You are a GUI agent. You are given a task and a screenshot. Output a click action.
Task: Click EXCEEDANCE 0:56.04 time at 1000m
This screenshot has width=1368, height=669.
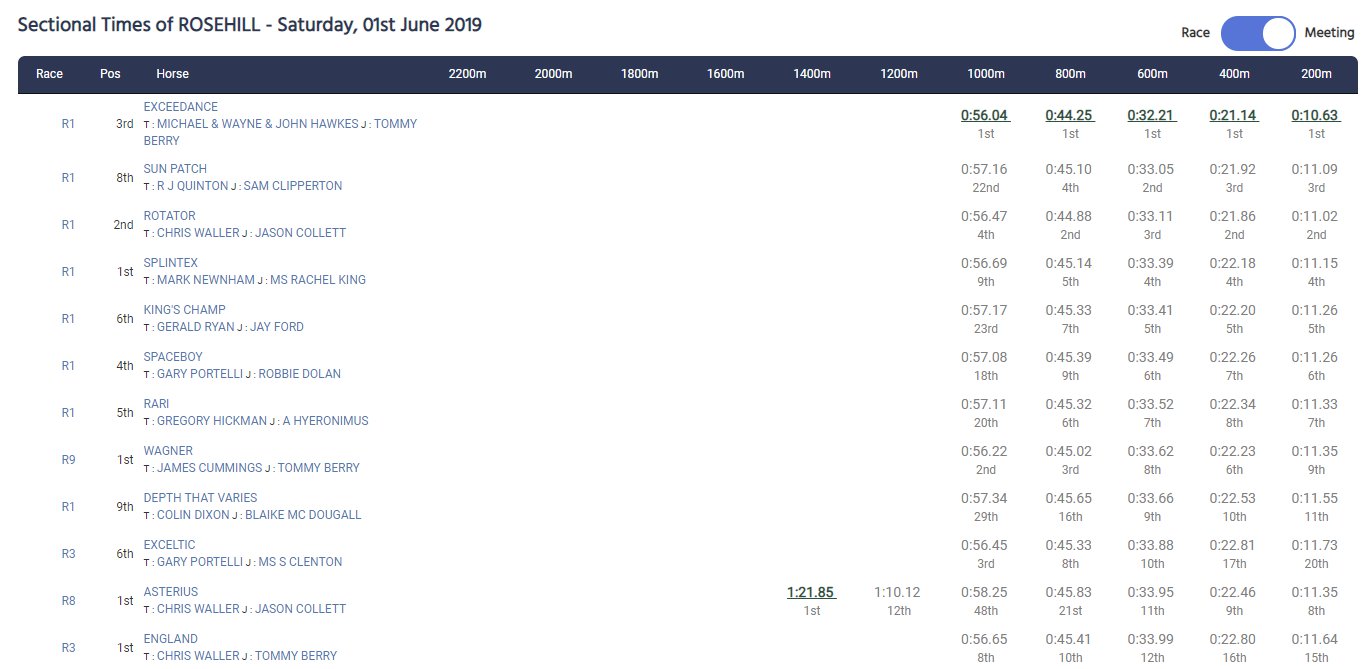pyautogui.click(x=985, y=115)
